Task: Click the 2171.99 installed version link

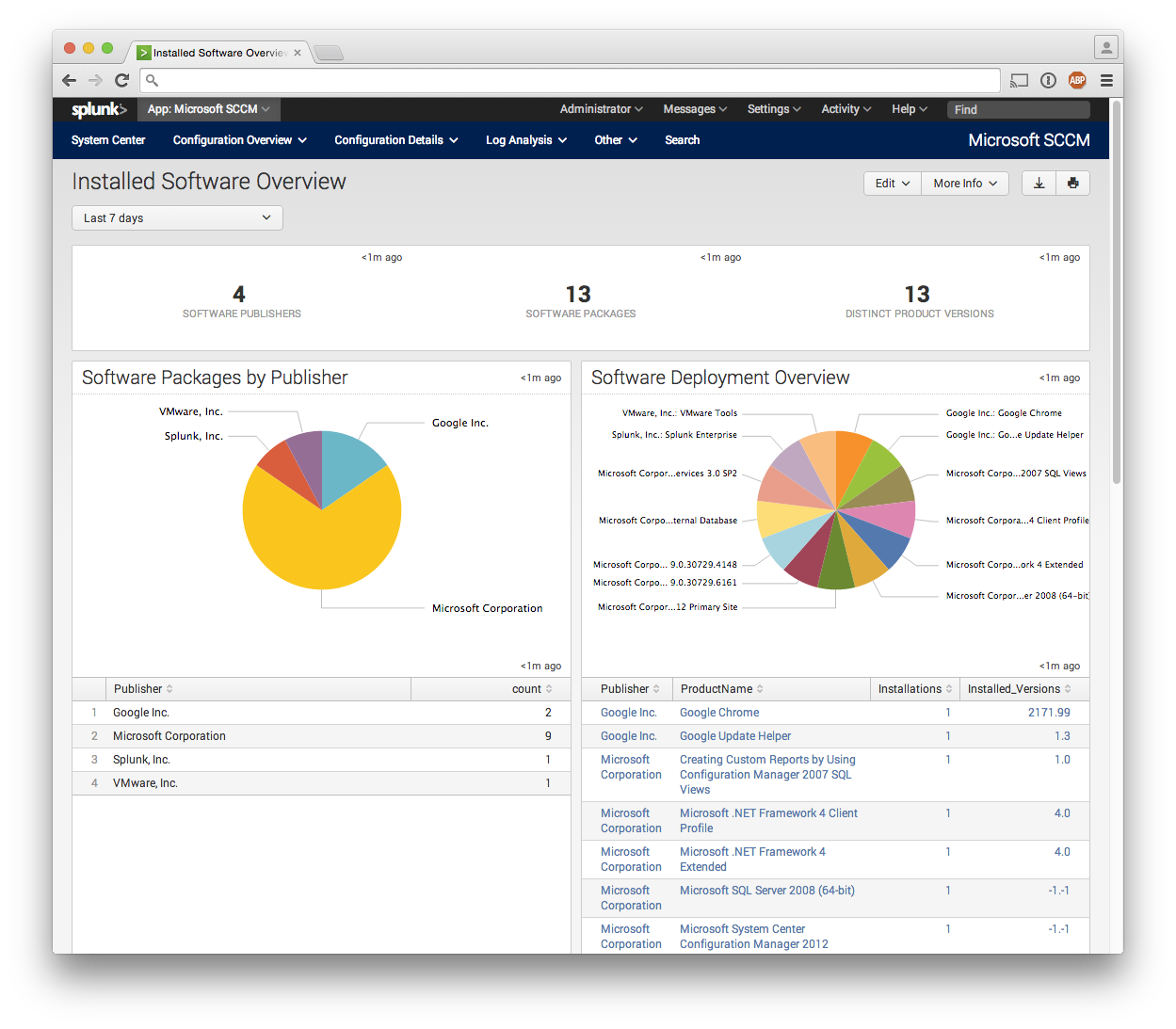Action: [x=1049, y=713]
